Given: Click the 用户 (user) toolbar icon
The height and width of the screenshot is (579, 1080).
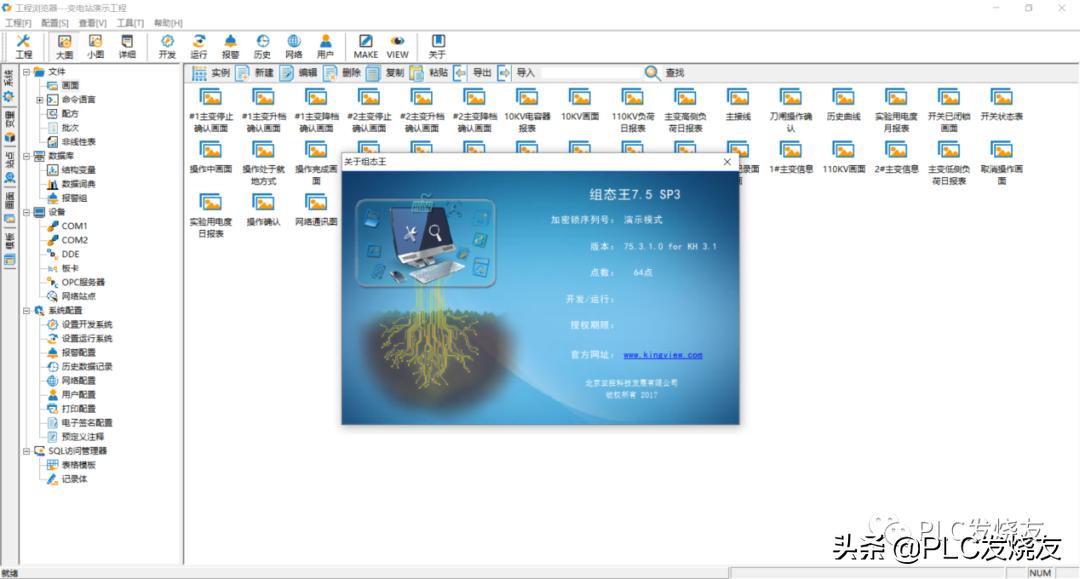Looking at the screenshot, I should (325, 44).
